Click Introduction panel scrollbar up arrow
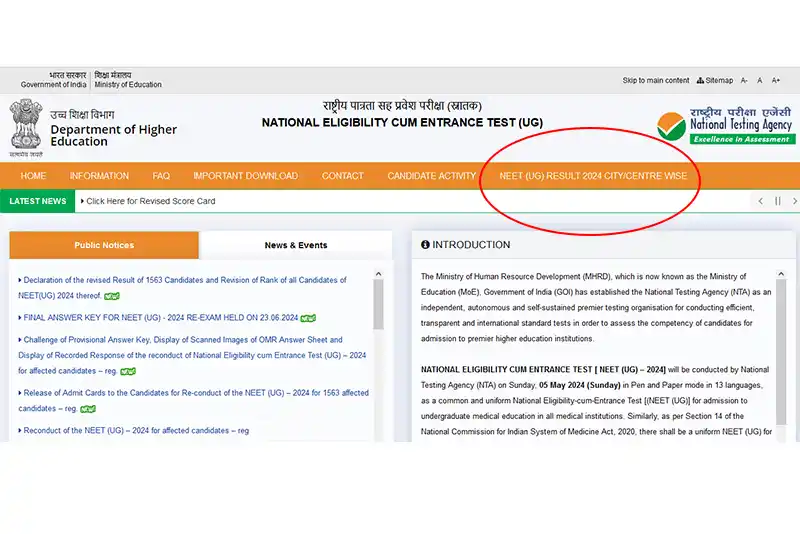The height and width of the screenshot is (534, 800). [781, 274]
